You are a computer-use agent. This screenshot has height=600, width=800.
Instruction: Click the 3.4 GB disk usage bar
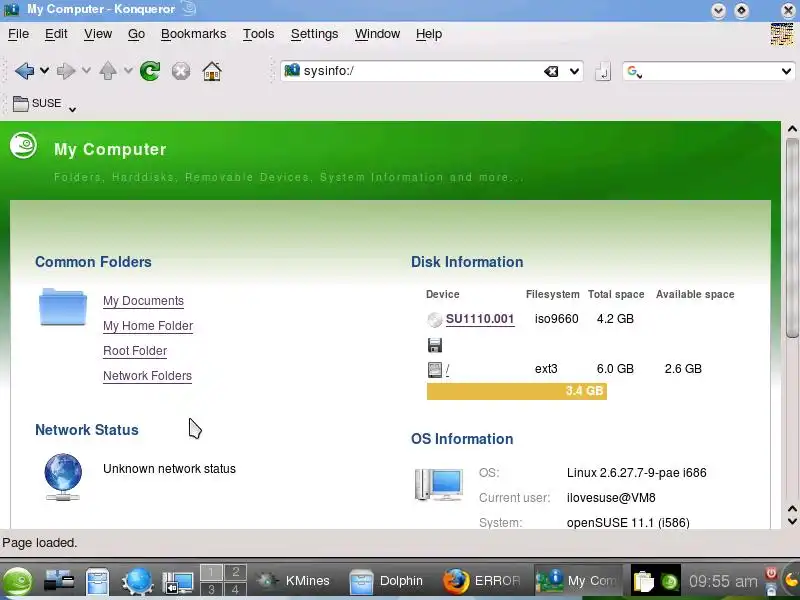tap(517, 391)
